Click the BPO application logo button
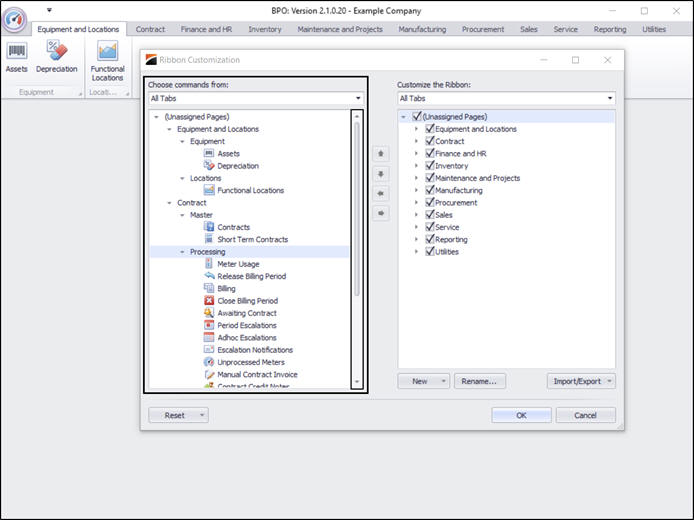This screenshot has width=694, height=520. (15, 19)
